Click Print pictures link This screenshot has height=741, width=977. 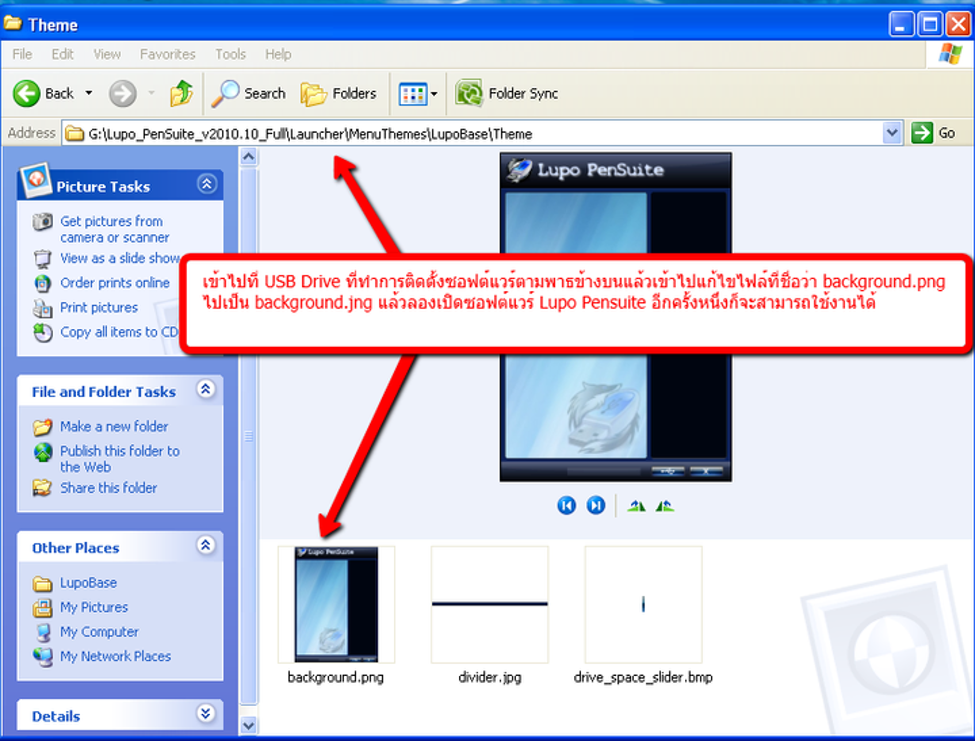[x=98, y=307]
